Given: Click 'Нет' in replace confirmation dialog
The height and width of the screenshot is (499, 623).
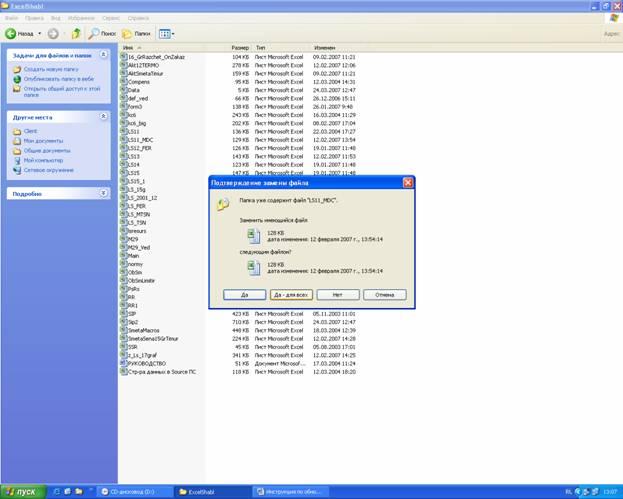Looking at the screenshot, I should point(338,295).
